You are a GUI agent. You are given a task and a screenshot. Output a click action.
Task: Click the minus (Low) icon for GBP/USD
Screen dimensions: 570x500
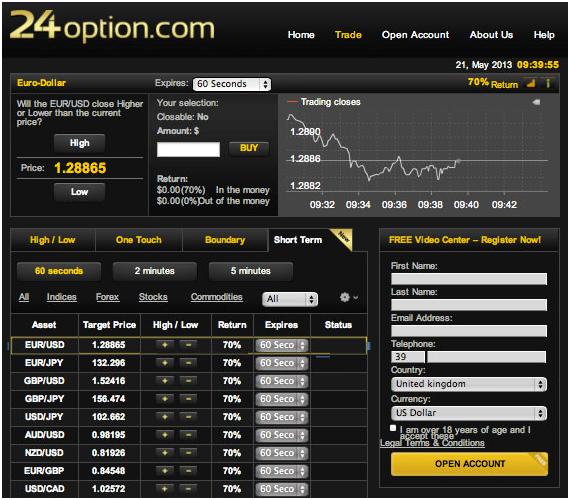[x=188, y=380]
